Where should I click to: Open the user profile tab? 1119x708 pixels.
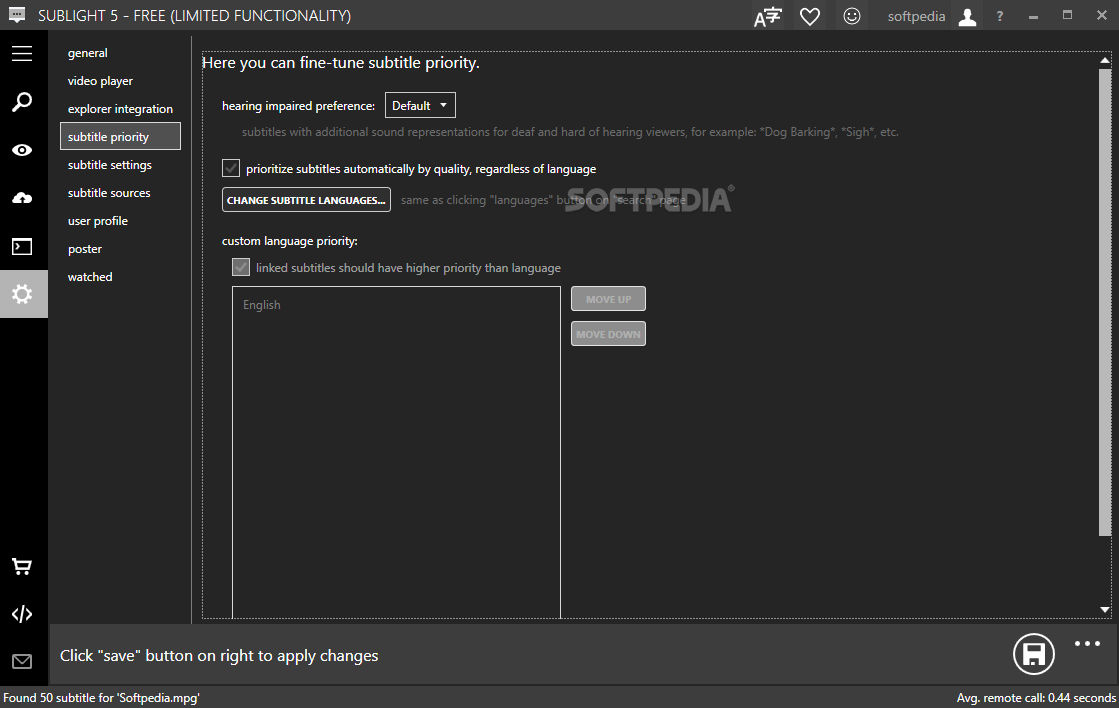[98, 221]
